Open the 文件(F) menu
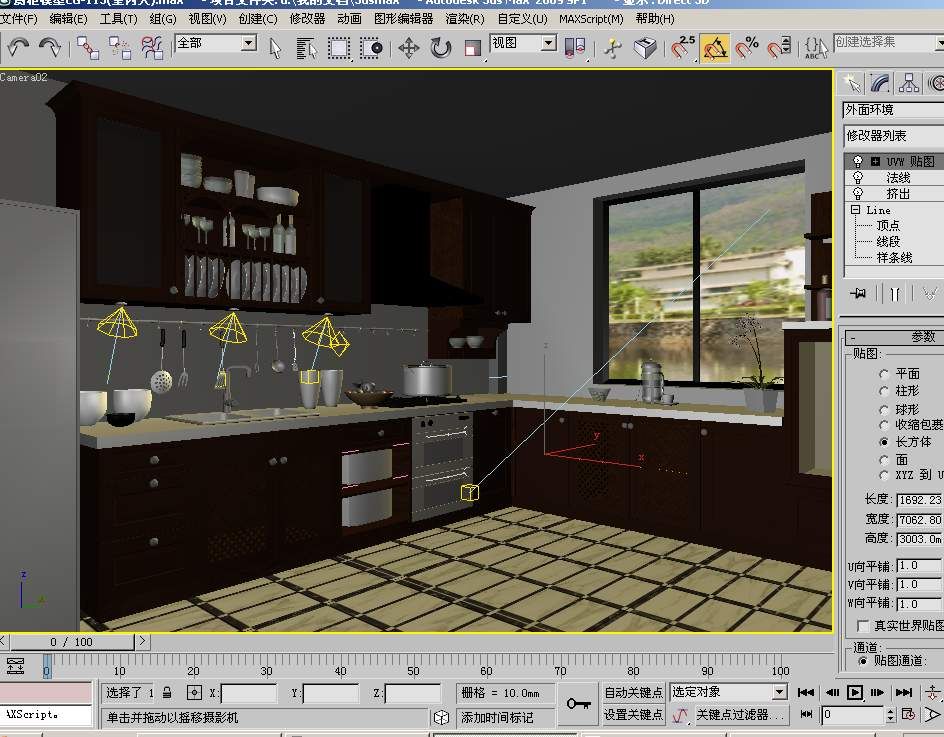Screen dimensions: 944x737 (19, 19)
